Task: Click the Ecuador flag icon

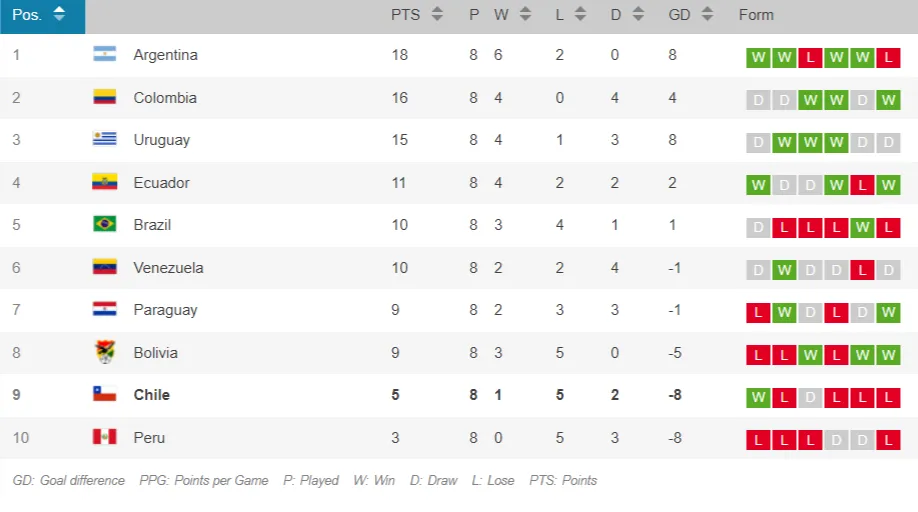Action: tap(105, 183)
